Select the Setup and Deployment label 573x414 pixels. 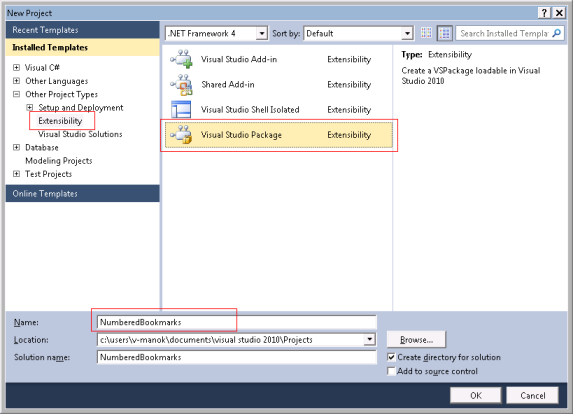[x=81, y=107]
